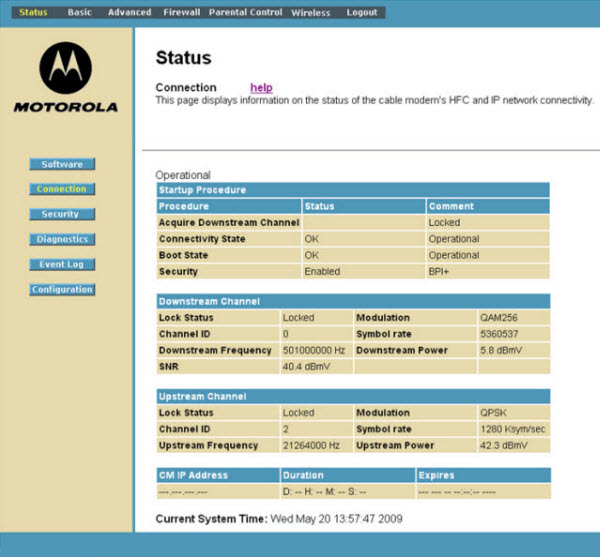Image resolution: width=600 pixels, height=557 pixels.
Task: View the Event Log sidebar button
Action: point(62,264)
